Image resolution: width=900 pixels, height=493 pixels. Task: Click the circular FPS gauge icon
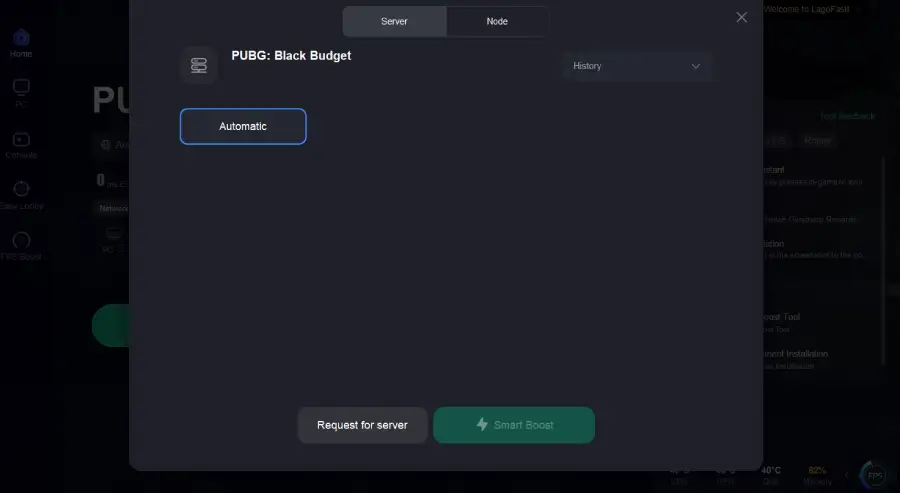875,475
